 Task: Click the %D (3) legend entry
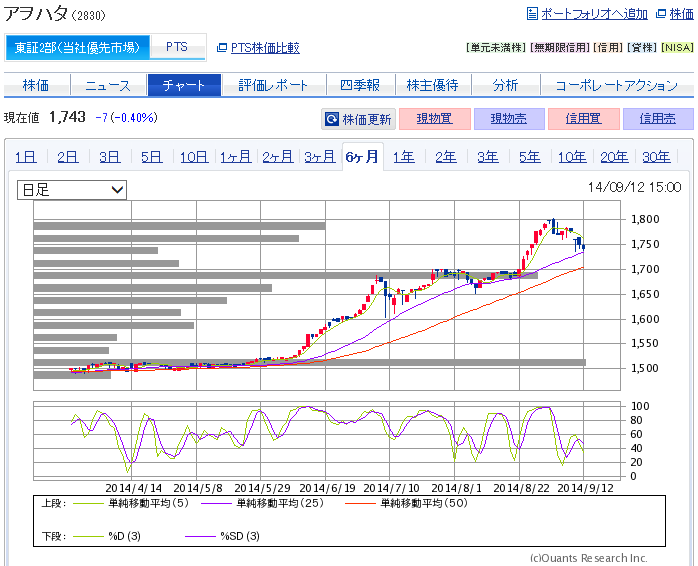click(x=107, y=536)
